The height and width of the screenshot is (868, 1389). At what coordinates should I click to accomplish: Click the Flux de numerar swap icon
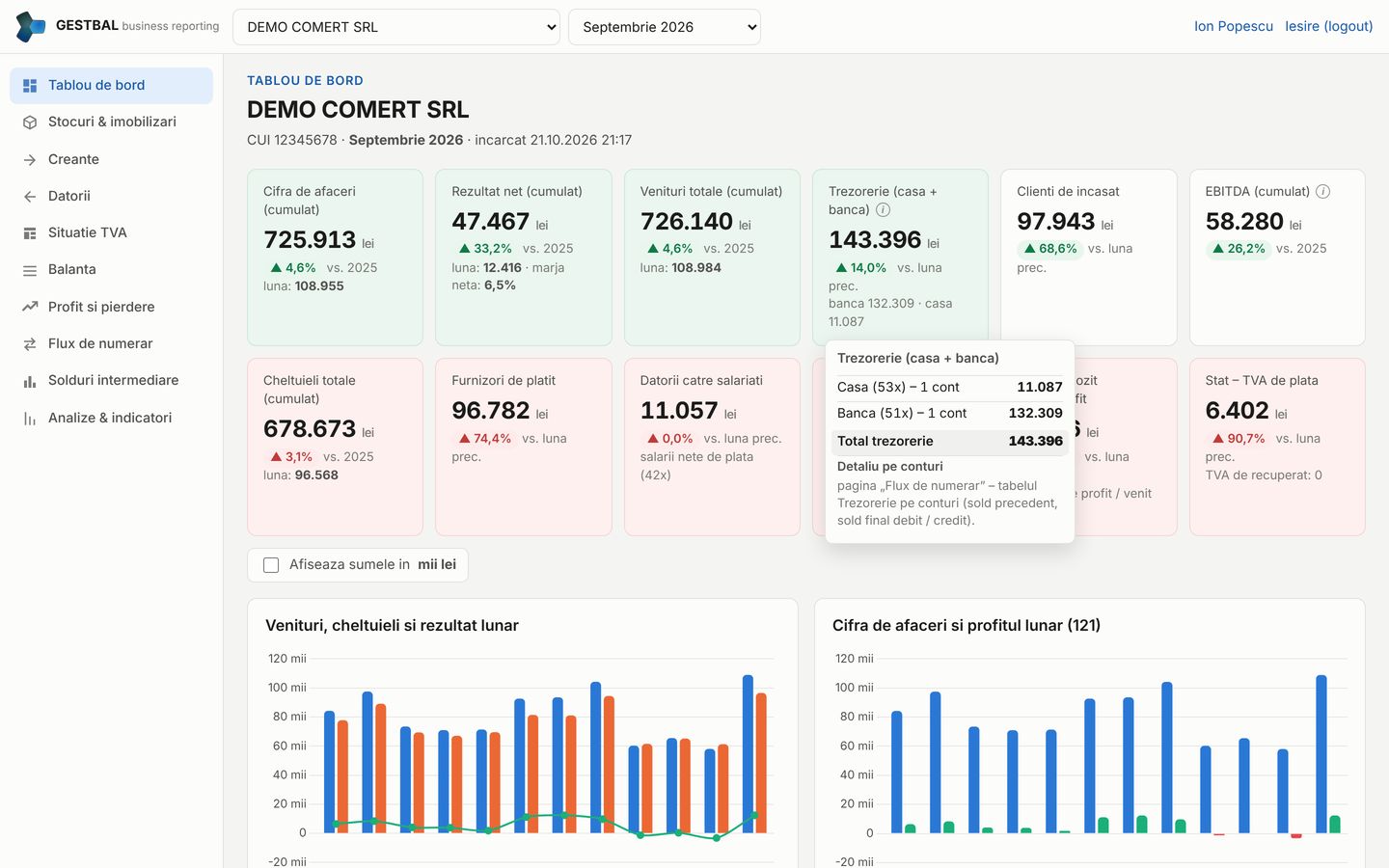pyautogui.click(x=30, y=344)
